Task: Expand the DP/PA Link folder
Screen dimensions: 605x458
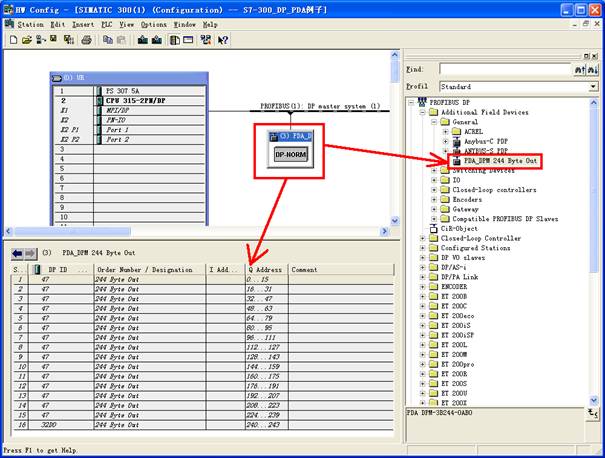Action: click(x=422, y=277)
